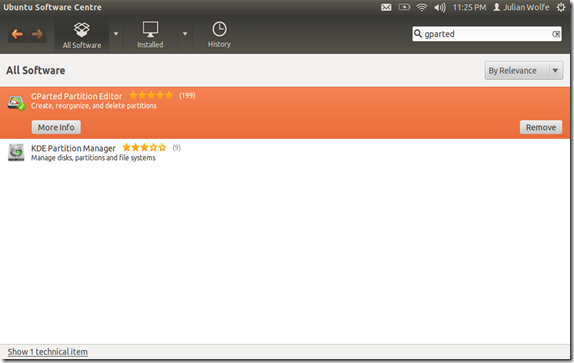Click GParted's five-star rating
The width and height of the screenshot is (574, 363).
(151, 96)
